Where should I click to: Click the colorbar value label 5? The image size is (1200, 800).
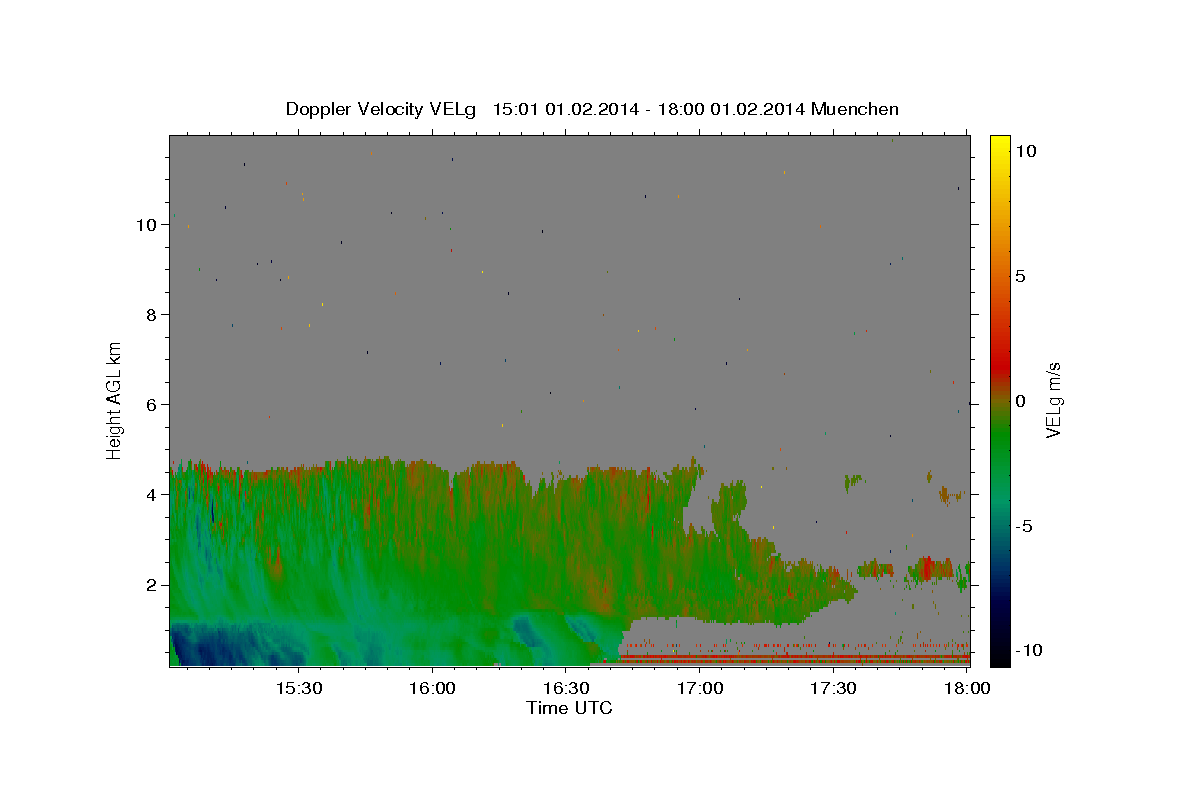(x=1020, y=276)
